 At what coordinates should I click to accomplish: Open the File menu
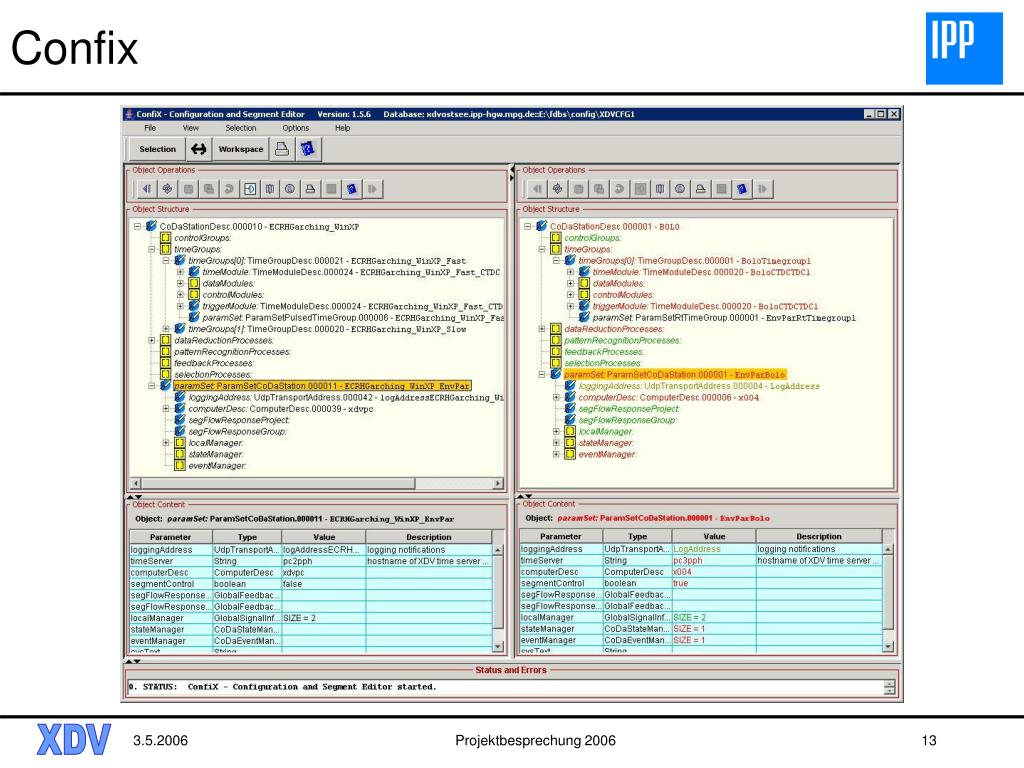point(150,128)
